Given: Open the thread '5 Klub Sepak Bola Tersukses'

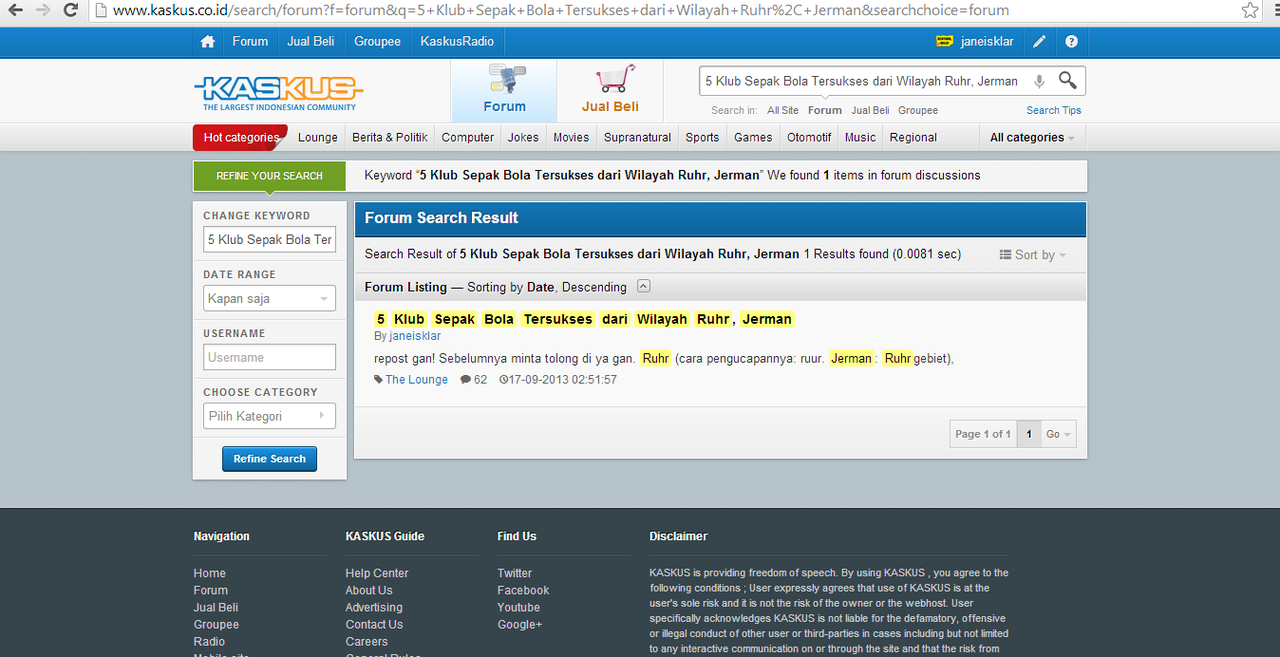Looking at the screenshot, I should coord(584,319).
